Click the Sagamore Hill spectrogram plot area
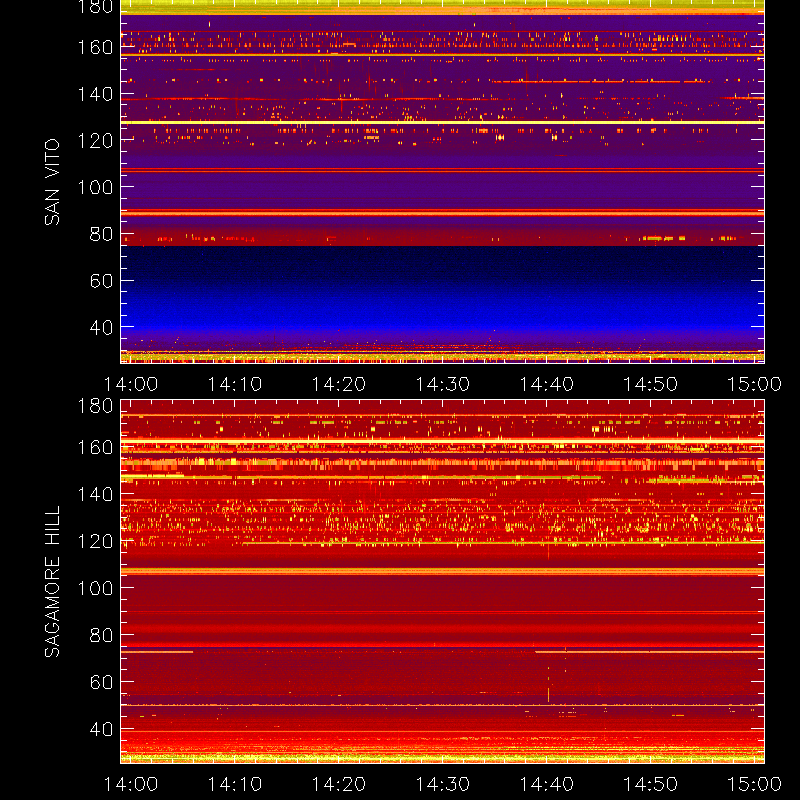 click(442, 582)
